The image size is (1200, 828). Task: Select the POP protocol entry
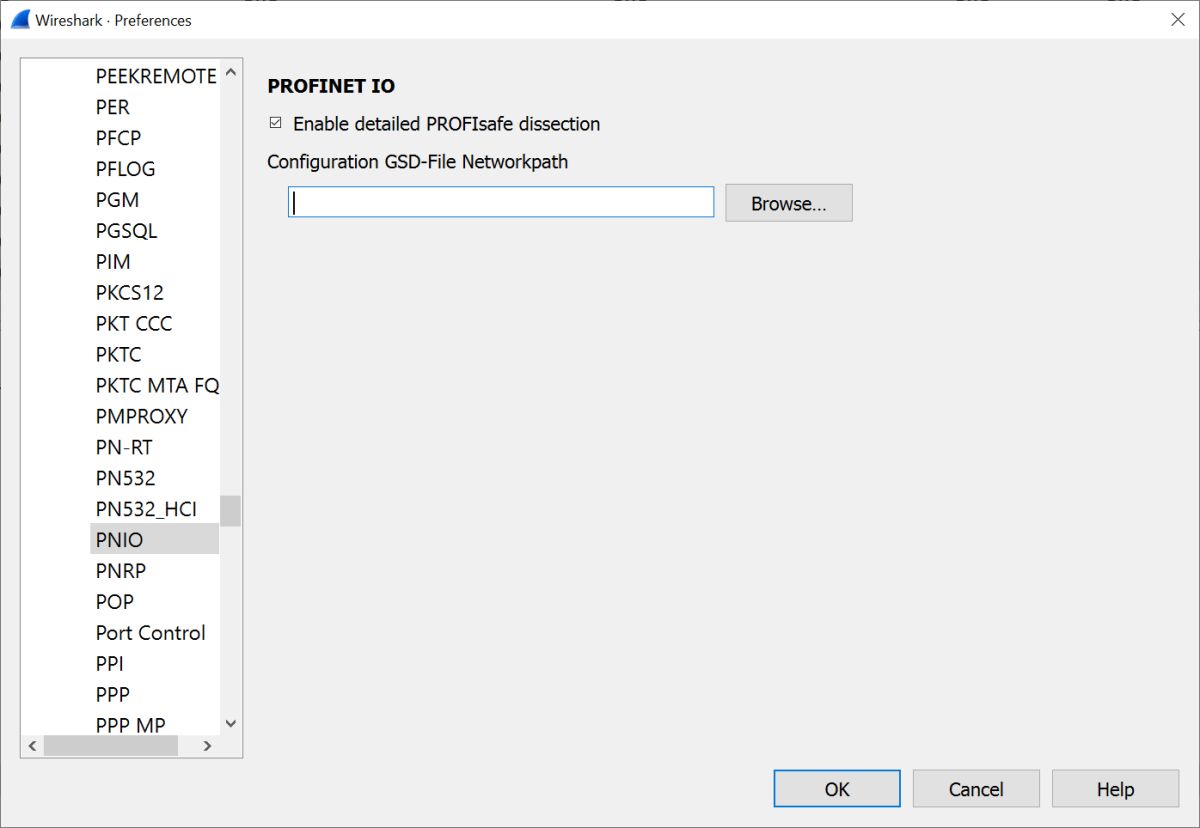coord(115,602)
